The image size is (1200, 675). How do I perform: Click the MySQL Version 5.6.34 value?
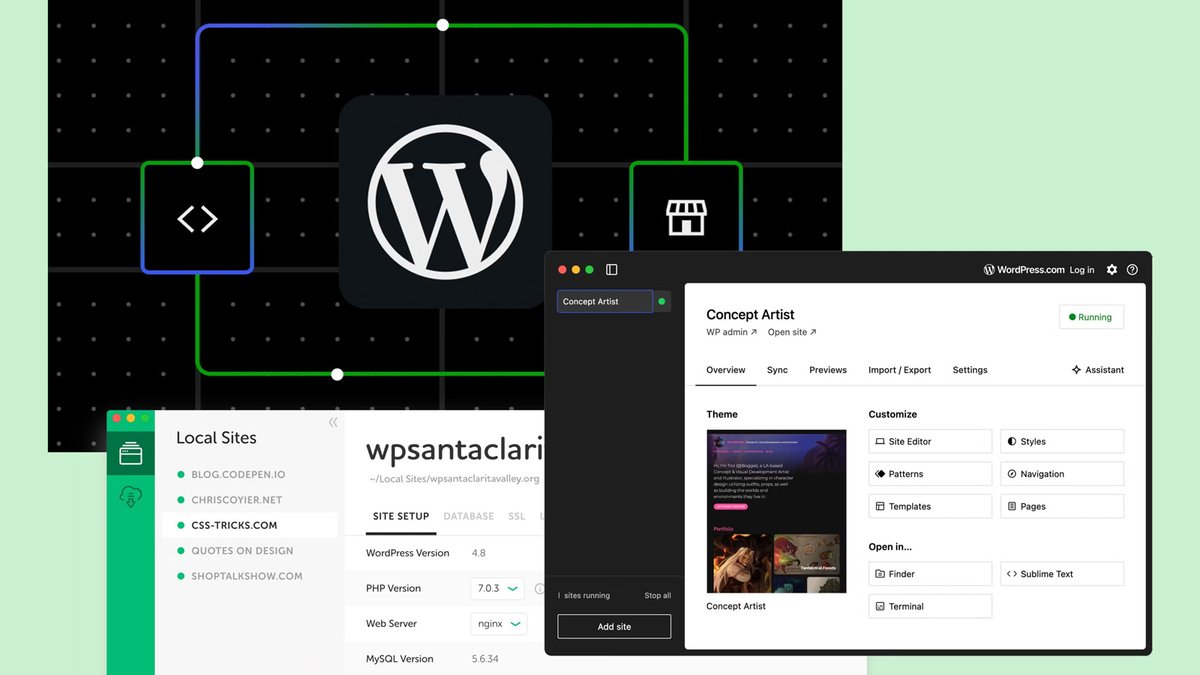click(x=485, y=659)
